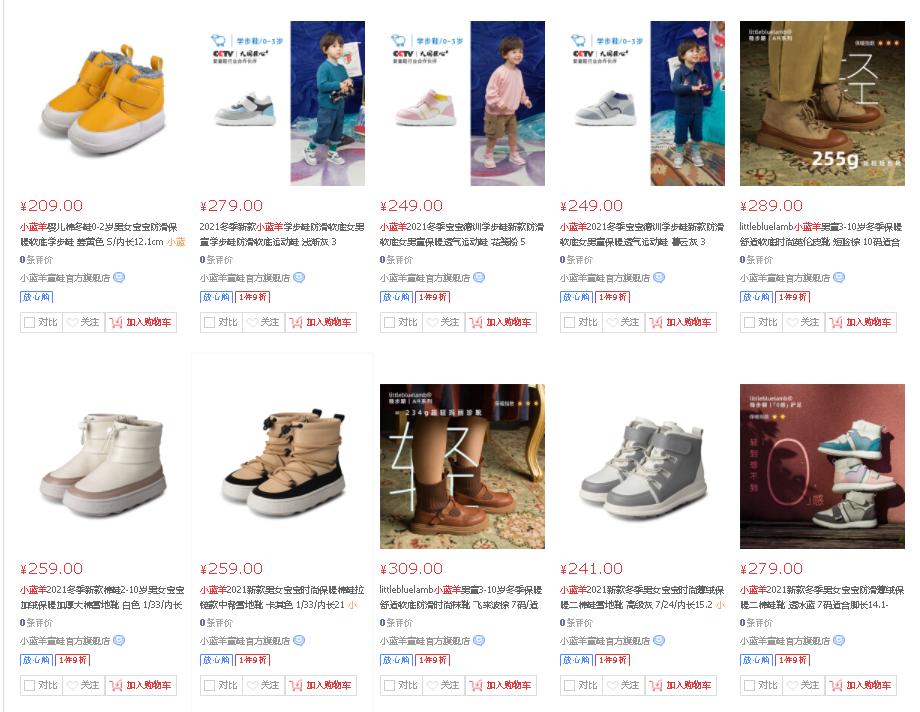Open the white snow boots product image
This screenshot has height=712, width=920.
(103, 466)
